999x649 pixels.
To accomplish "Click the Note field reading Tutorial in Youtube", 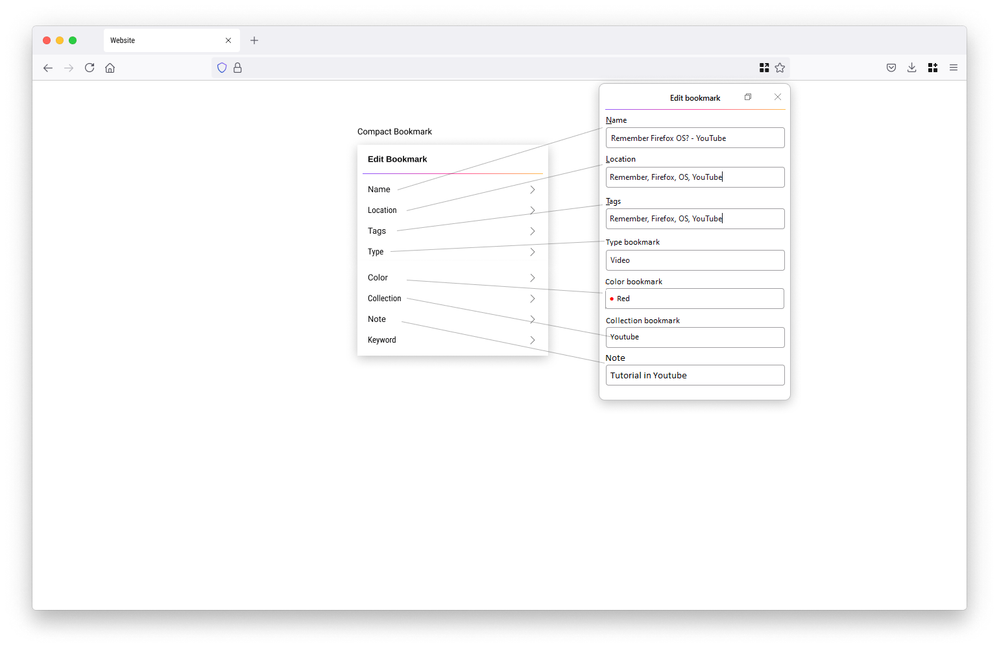I will [x=694, y=376].
